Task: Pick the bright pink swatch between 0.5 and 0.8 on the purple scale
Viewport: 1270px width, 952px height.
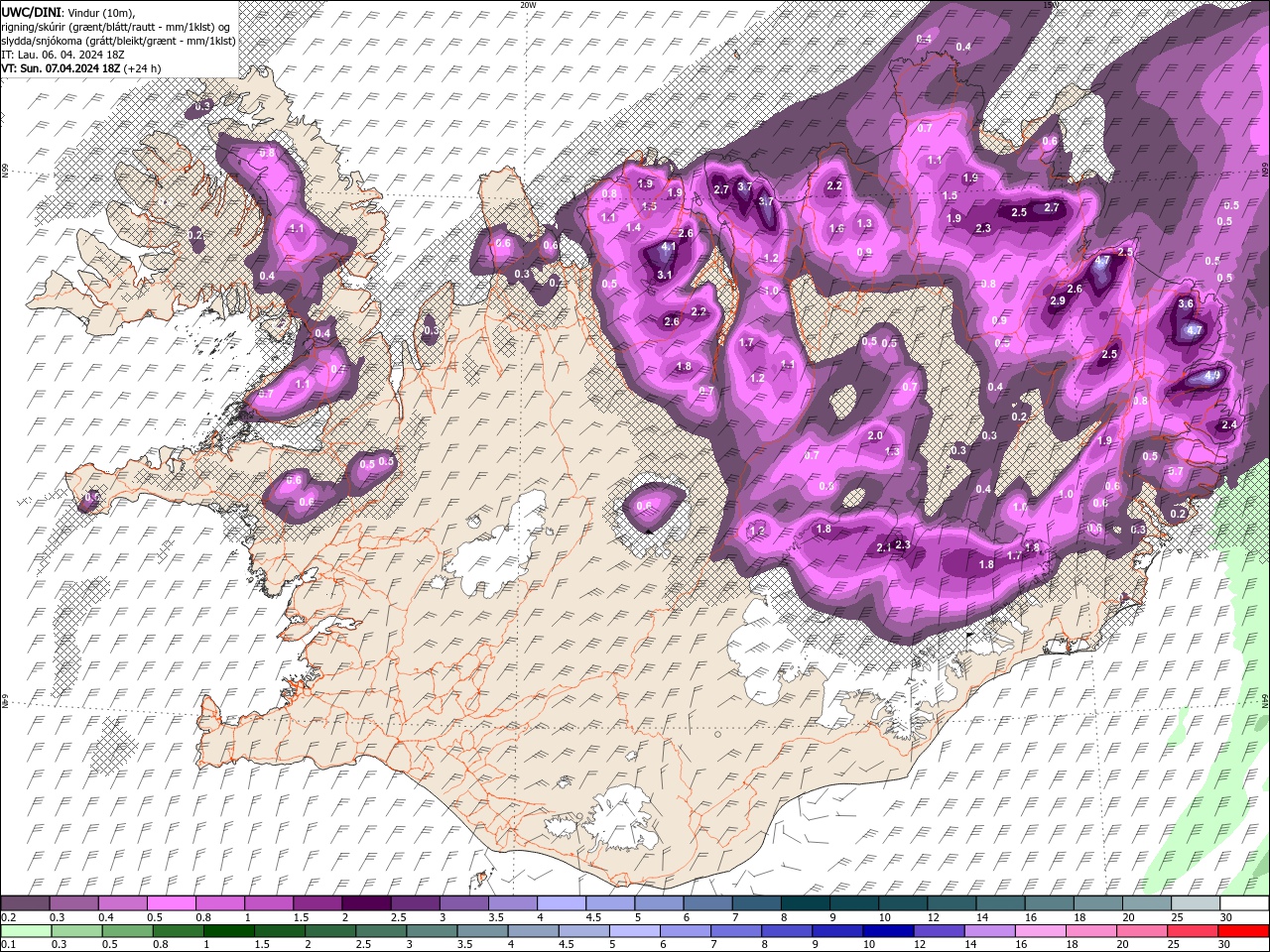Action: pos(171,903)
